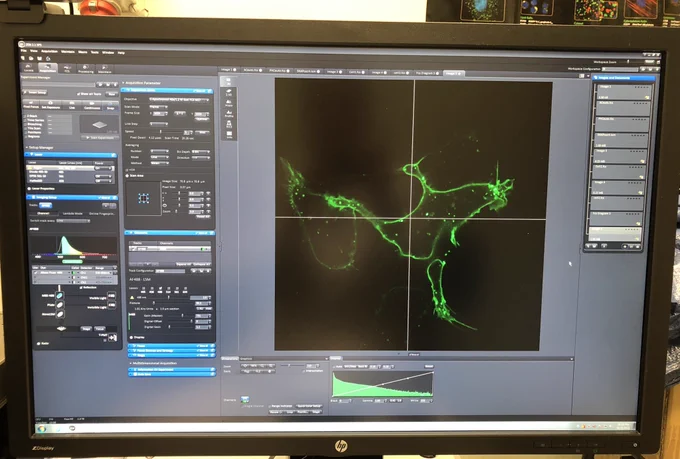Open the Scan Mode dropdown
The width and height of the screenshot is (680, 459).
(159, 107)
